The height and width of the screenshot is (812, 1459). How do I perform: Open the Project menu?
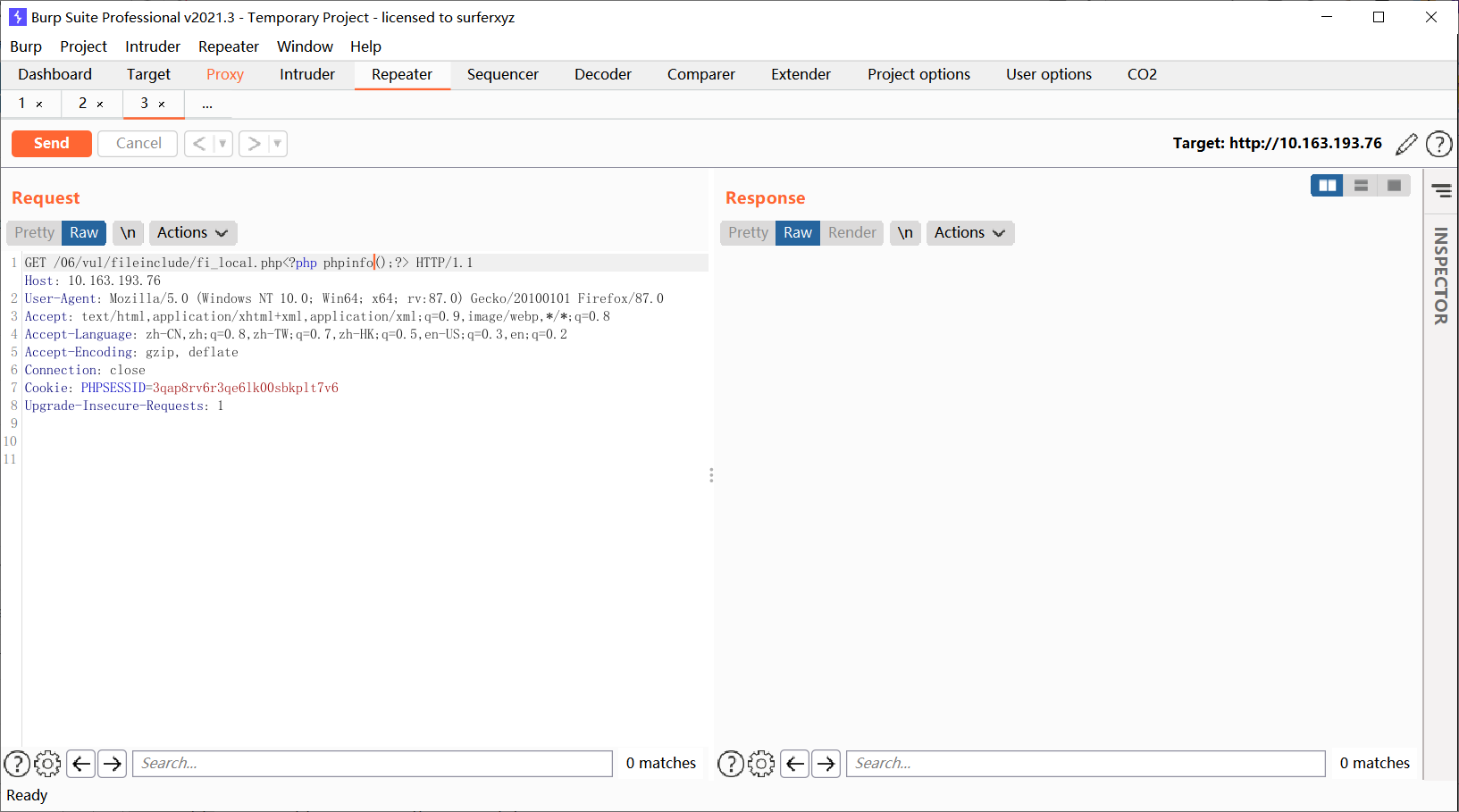coord(83,46)
